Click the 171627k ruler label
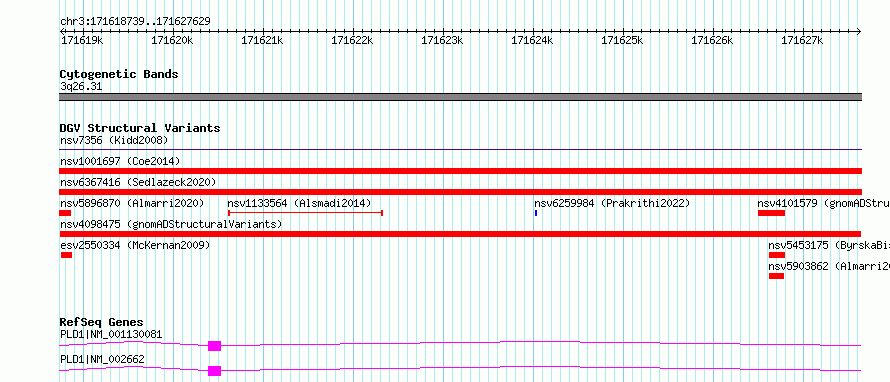 [x=802, y=40]
